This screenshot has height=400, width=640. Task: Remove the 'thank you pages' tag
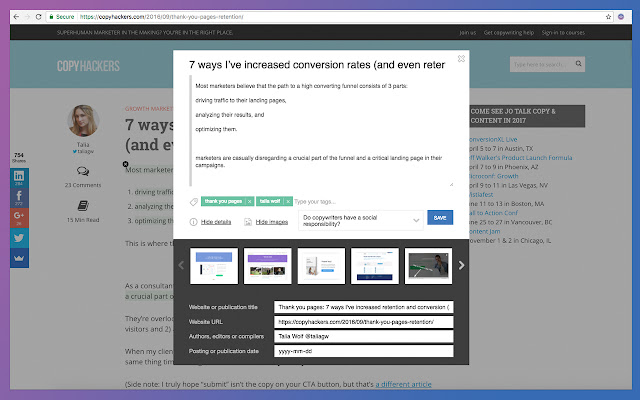click(x=249, y=201)
